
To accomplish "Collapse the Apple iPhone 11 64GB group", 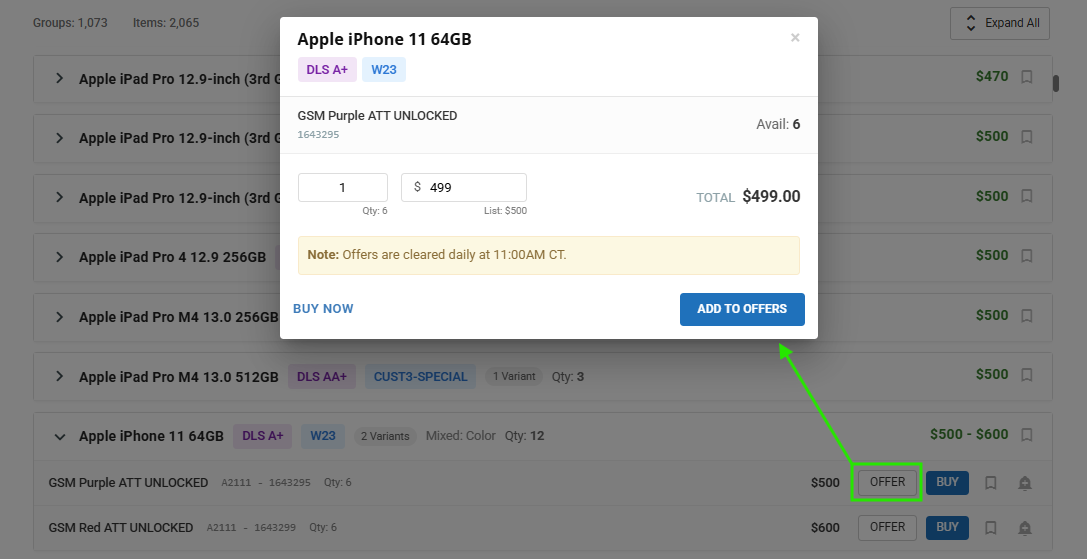I will point(60,436).
